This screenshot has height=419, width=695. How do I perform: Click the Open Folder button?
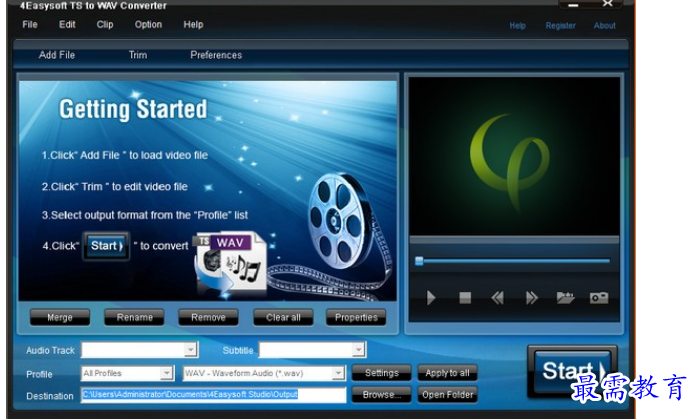[x=447, y=395]
